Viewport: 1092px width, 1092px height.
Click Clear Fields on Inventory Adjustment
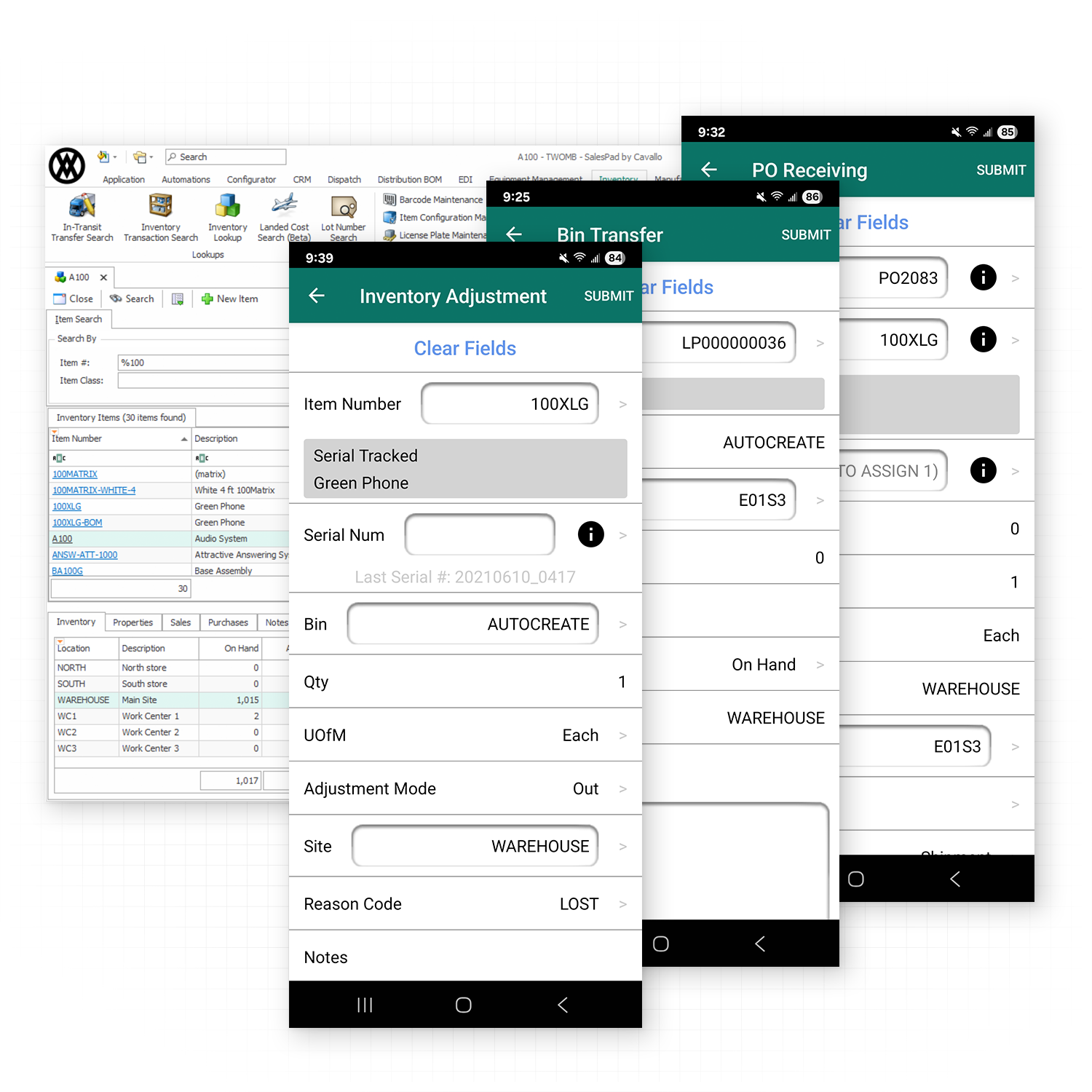(464, 348)
